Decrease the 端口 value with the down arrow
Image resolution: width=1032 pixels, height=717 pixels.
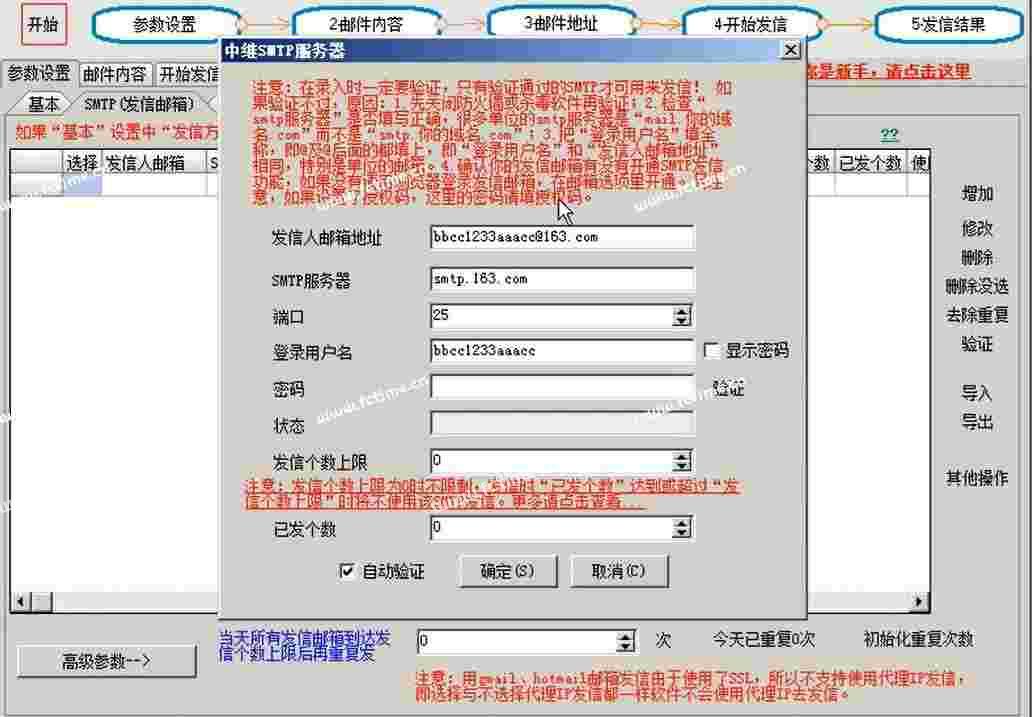click(682, 321)
